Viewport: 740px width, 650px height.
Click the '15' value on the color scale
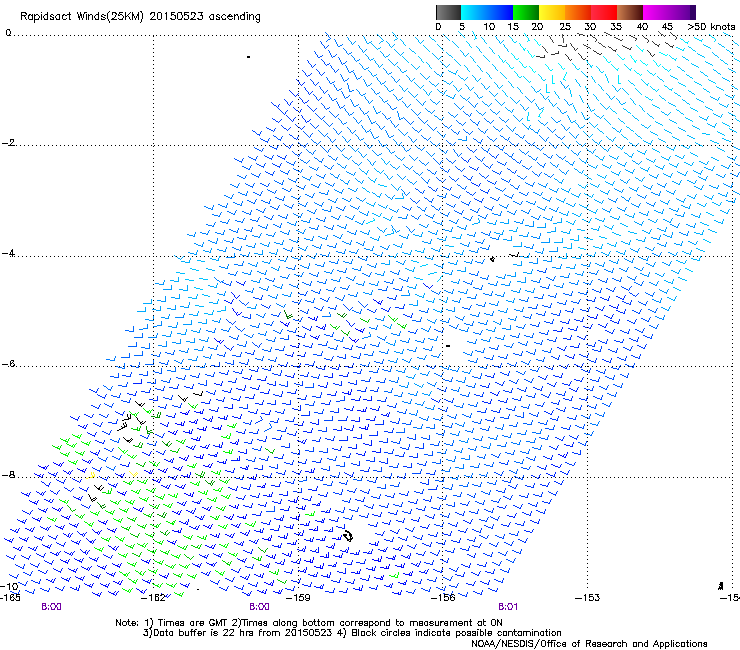[x=513, y=27]
